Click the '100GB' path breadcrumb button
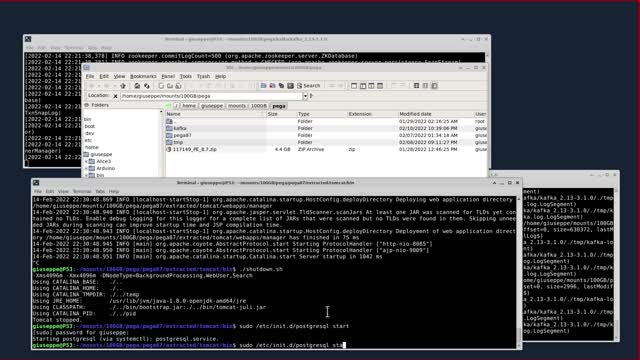Image resolution: width=640 pixels, height=360 pixels. click(x=258, y=106)
